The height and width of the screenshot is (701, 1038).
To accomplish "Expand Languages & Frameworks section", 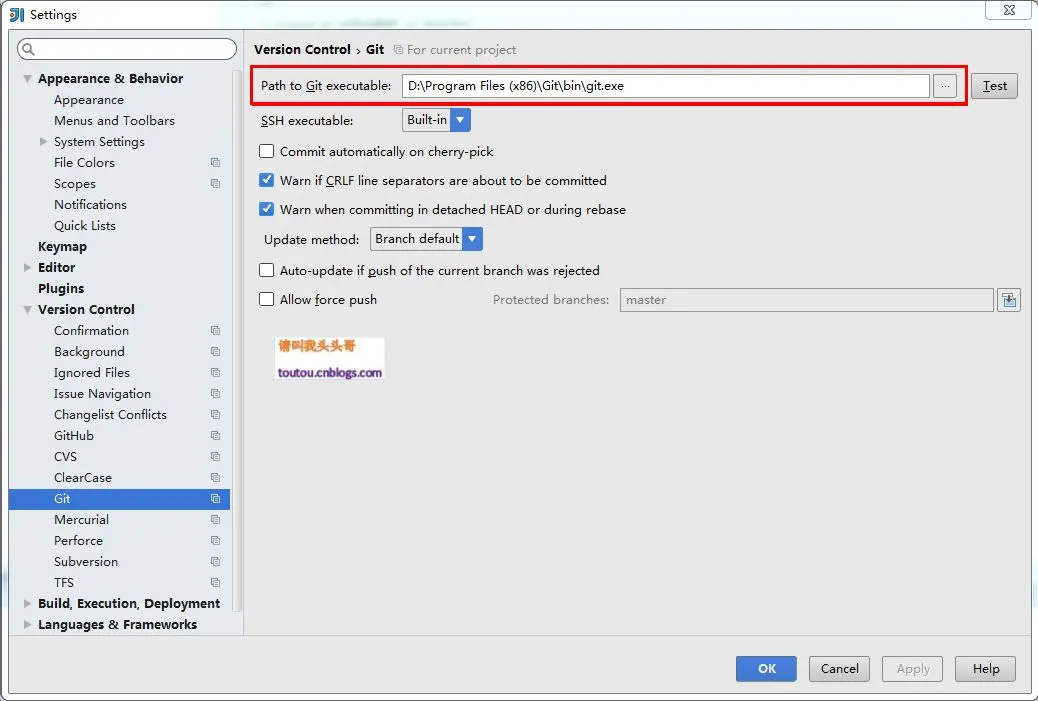I will [27, 624].
